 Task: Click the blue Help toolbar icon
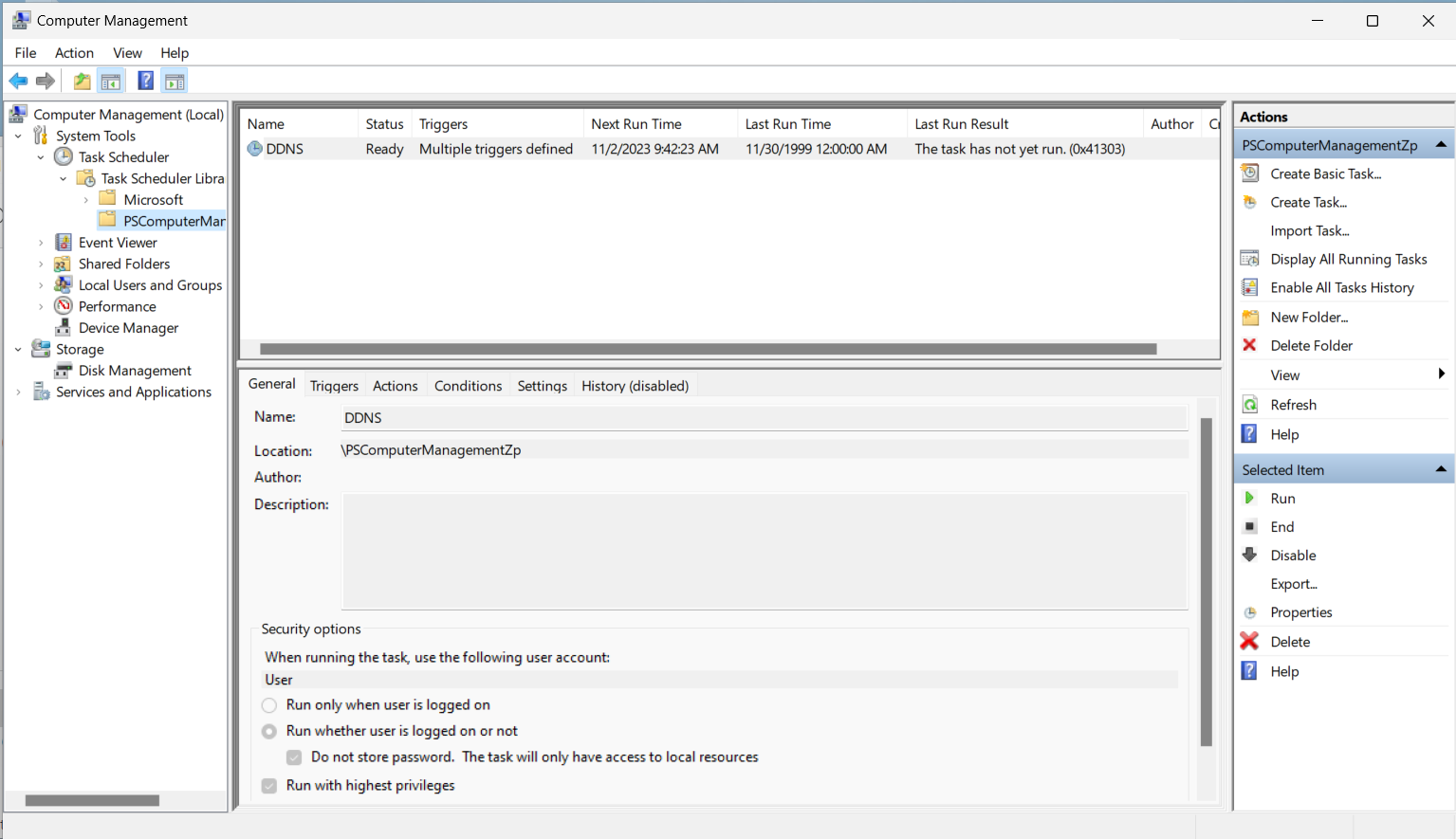click(x=145, y=82)
